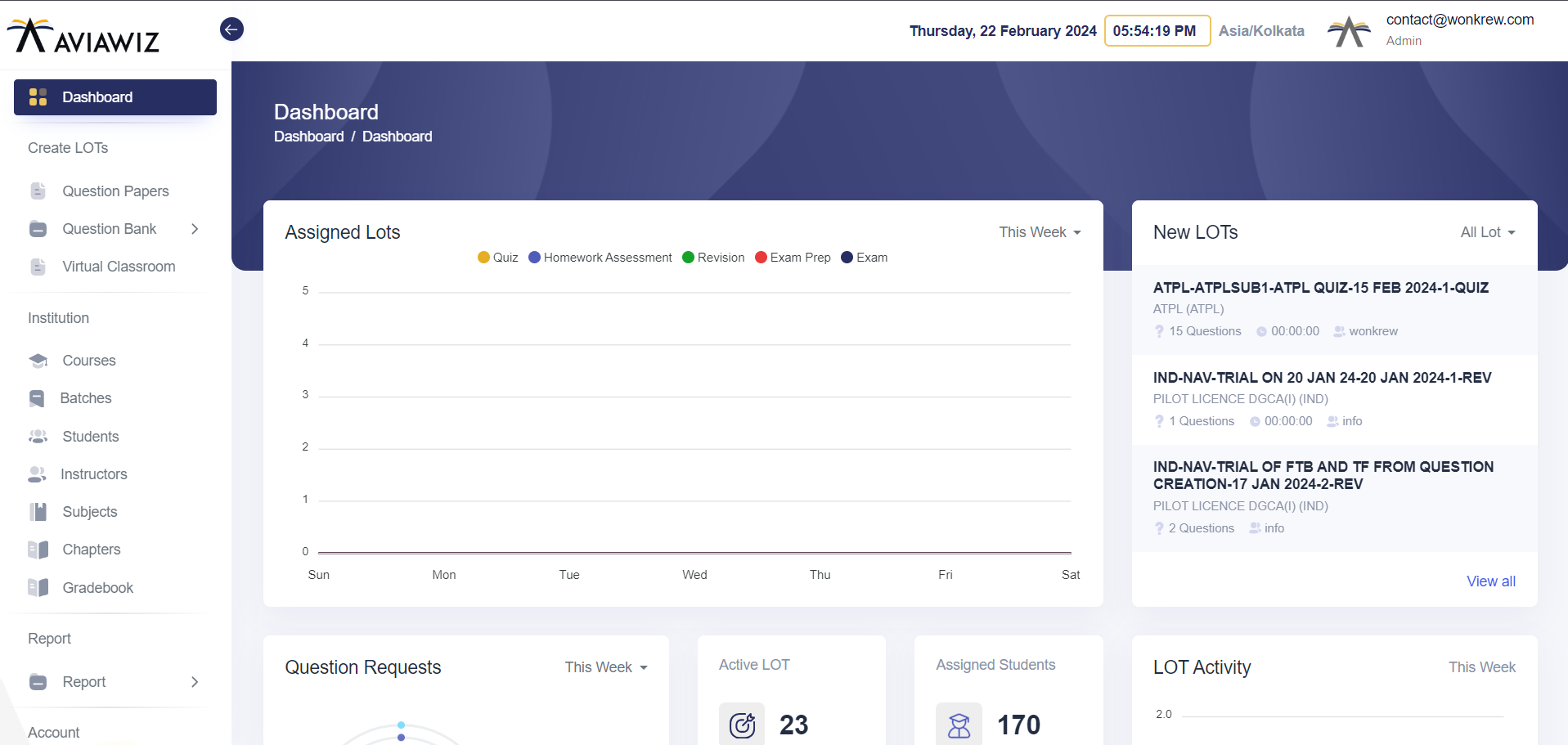Open the Dashboard menu item

pyautogui.click(x=115, y=97)
